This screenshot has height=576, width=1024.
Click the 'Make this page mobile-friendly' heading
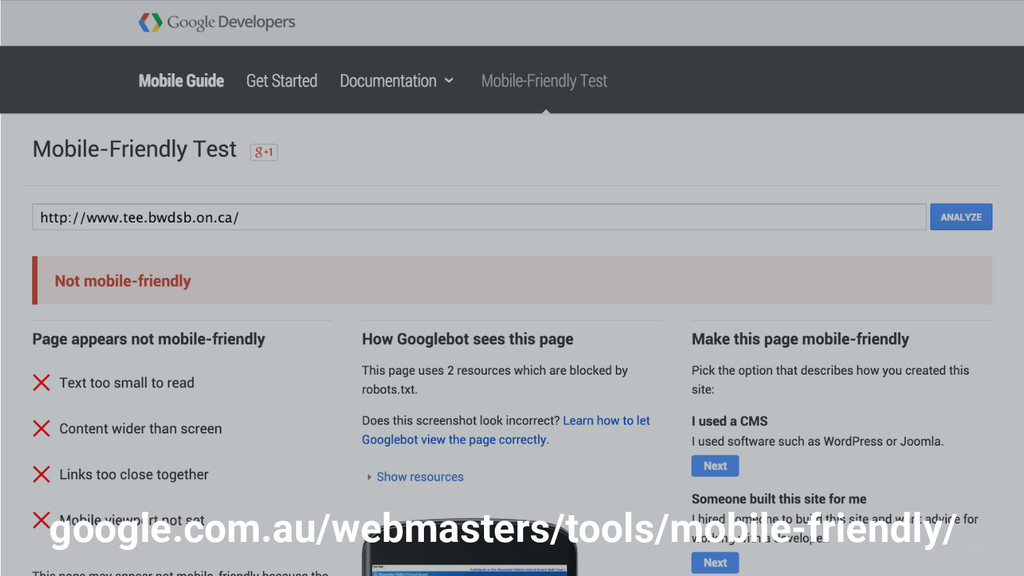[x=800, y=339]
